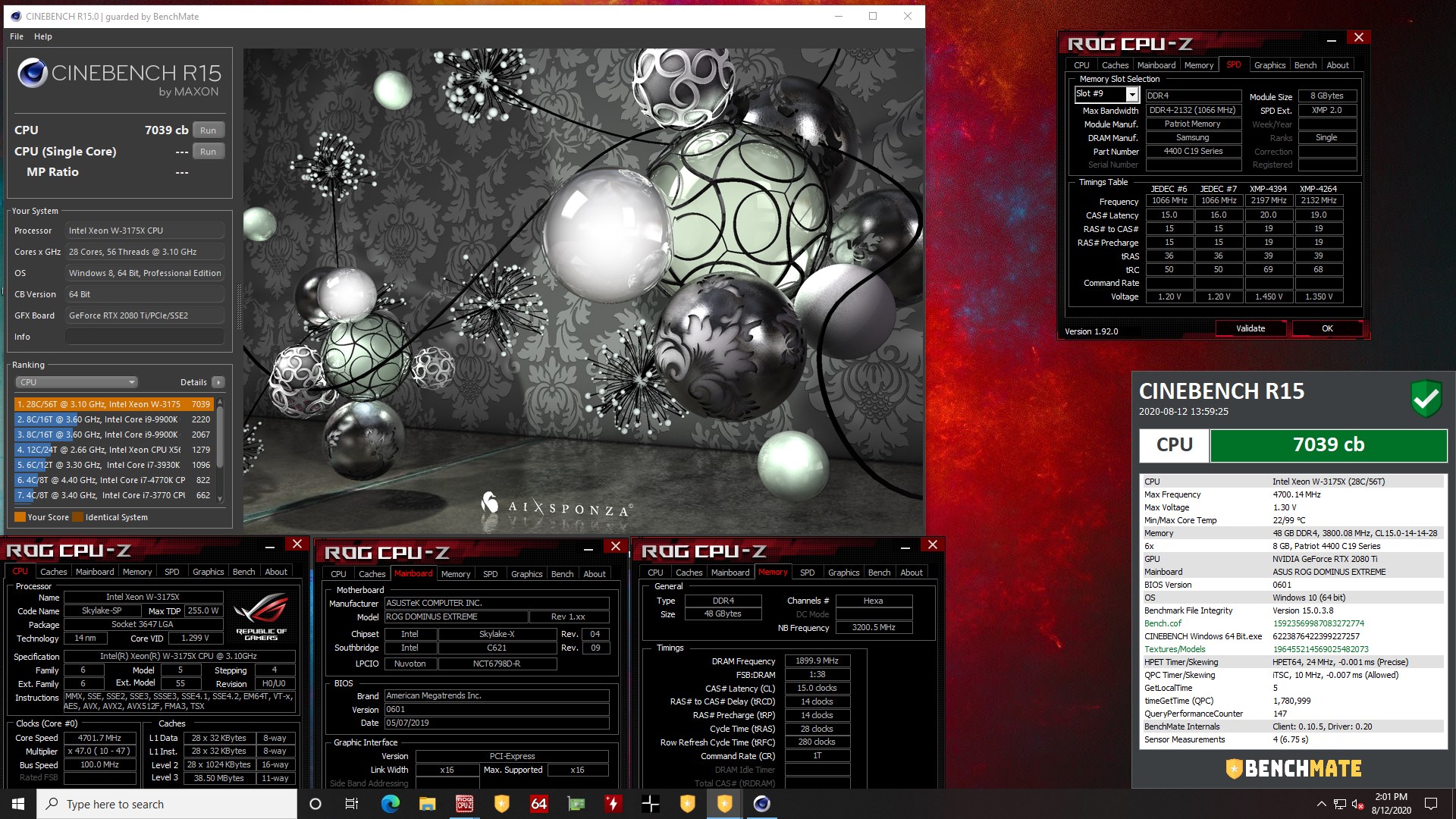1456x819 pixels.
Task: Open the green circuit-board taskbar icon
Action: pos(576,804)
